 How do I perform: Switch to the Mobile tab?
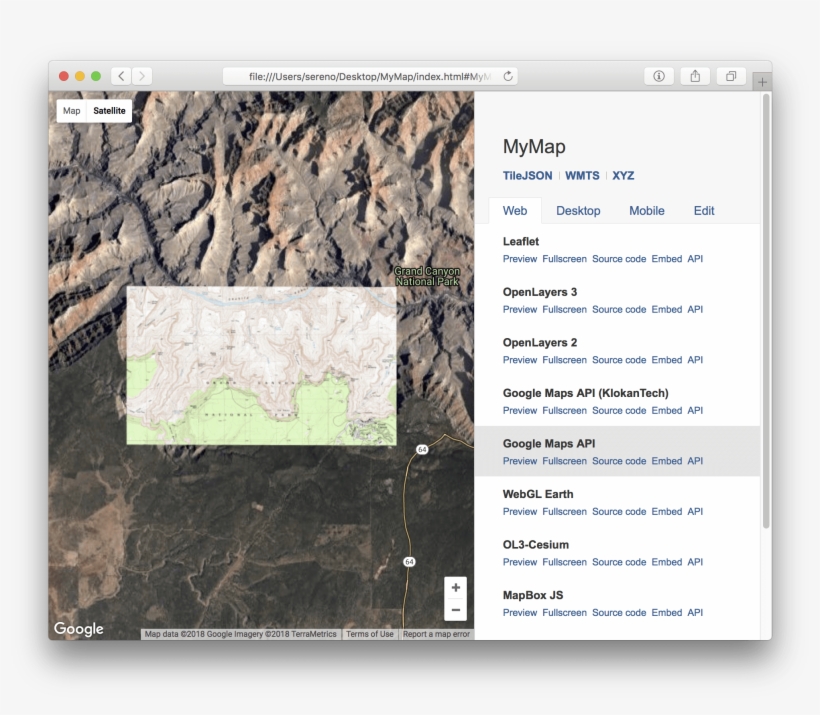[x=647, y=211]
